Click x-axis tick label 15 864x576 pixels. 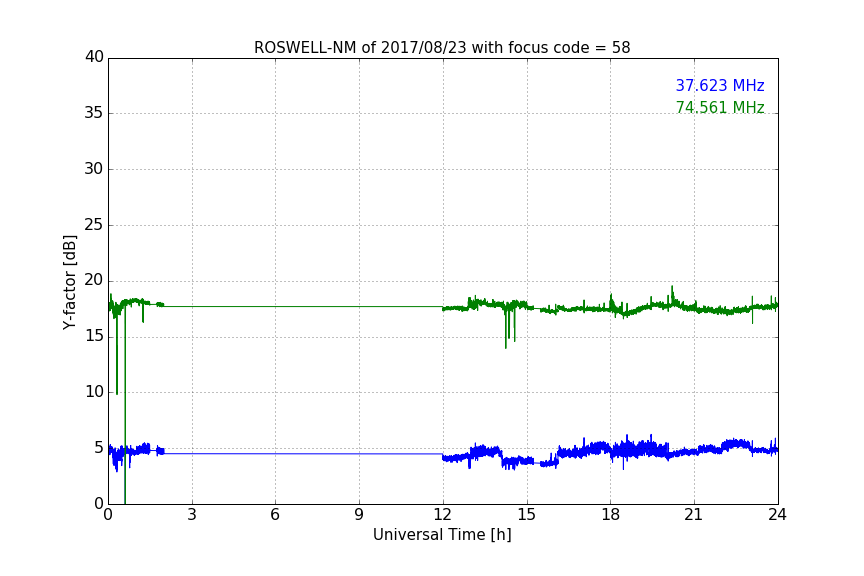tap(527, 515)
